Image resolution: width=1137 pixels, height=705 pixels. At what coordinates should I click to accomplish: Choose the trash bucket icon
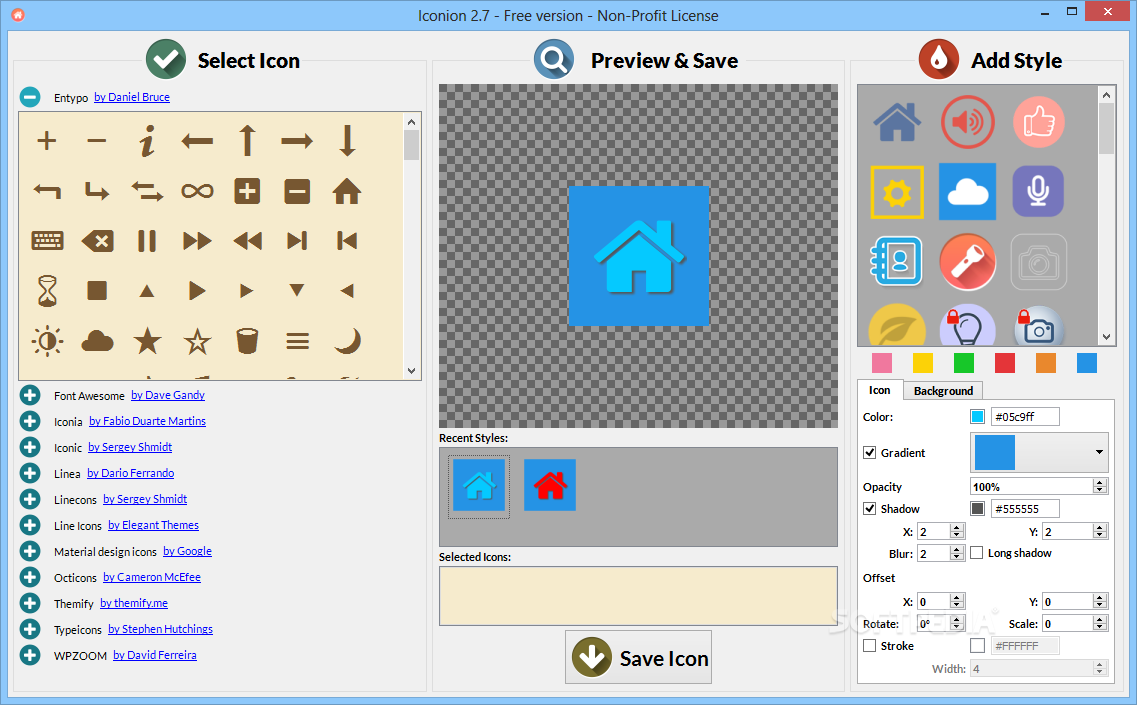click(247, 341)
